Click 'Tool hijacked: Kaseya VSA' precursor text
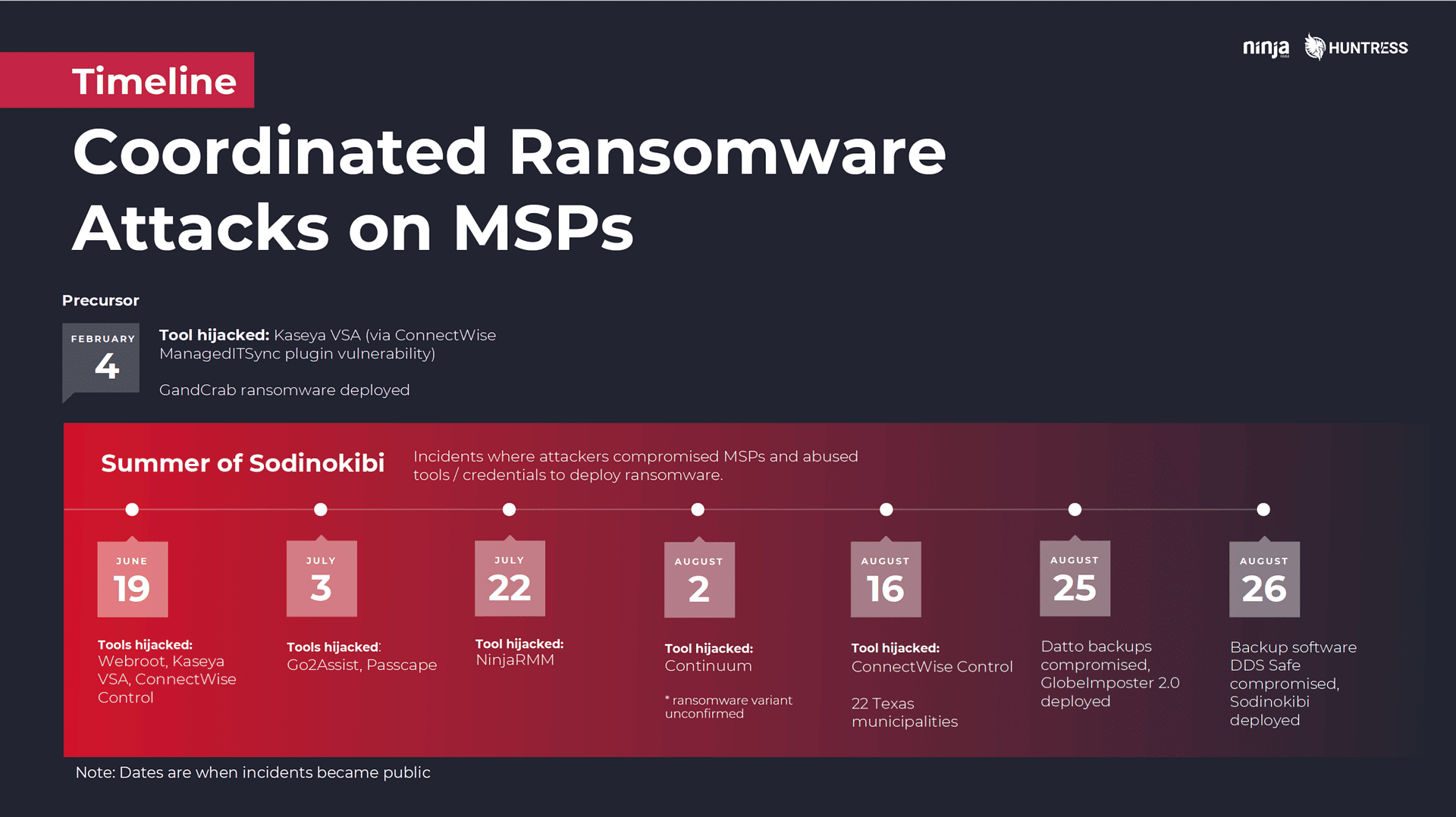Image resolution: width=1456 pixels, height=817 pixels. point(328,344)
